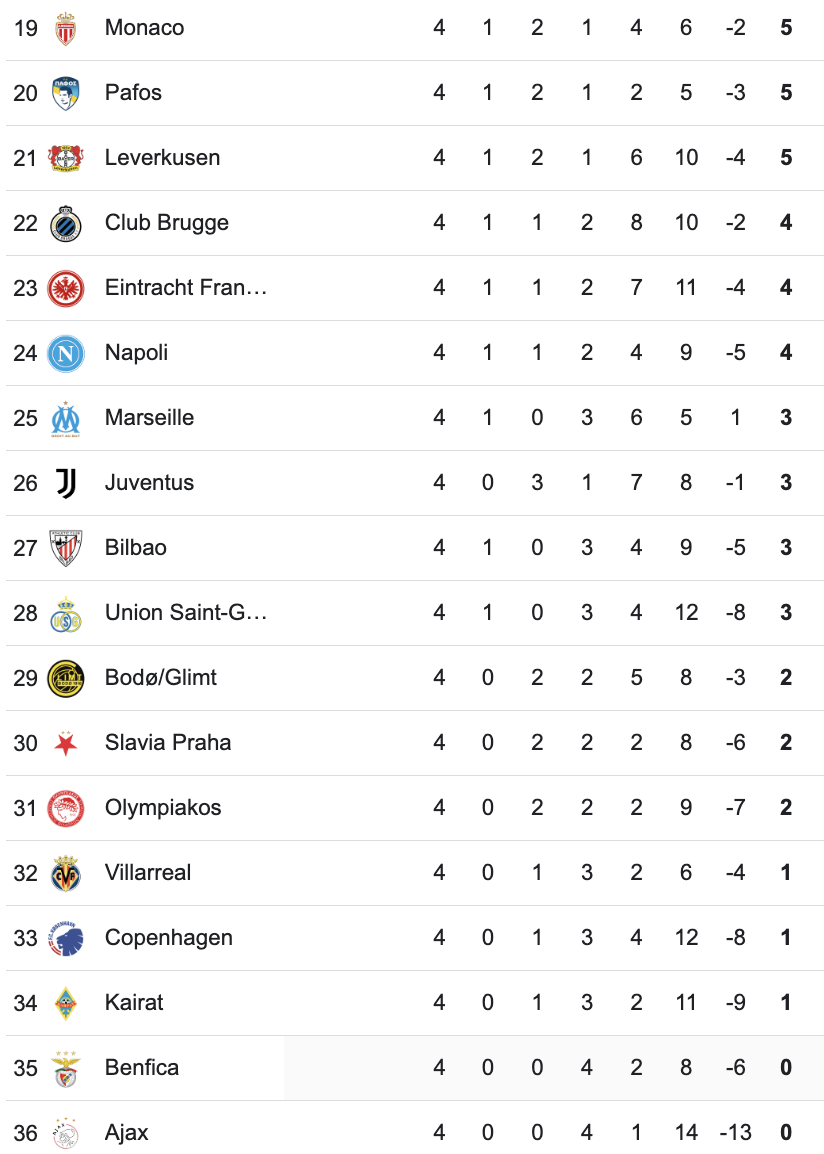Open the Copenhagen team page
Screen dimensions: 824x1154
click(169, 938)
